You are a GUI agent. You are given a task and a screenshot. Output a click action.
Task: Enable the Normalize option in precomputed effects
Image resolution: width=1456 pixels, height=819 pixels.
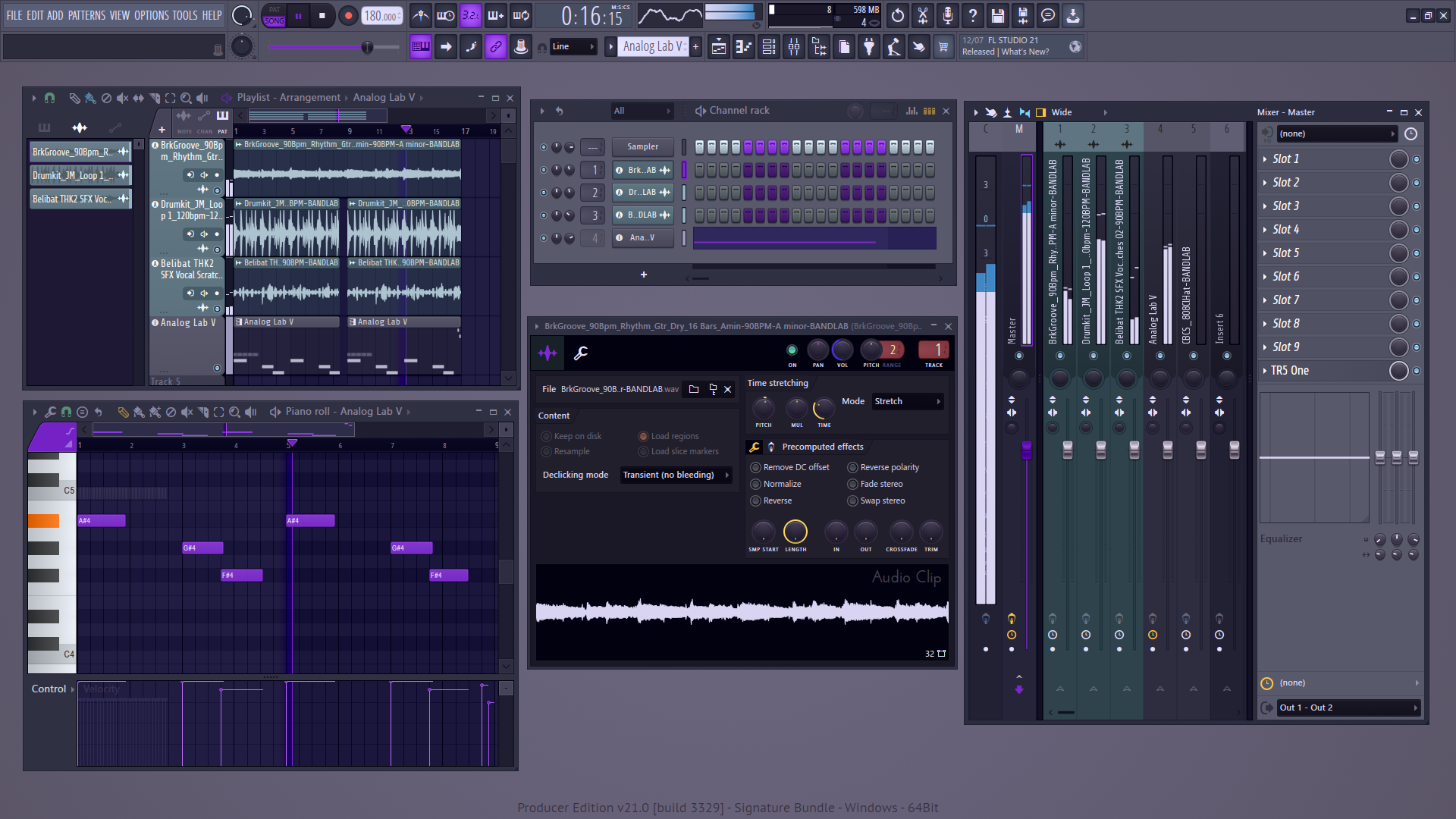point(755,483)
